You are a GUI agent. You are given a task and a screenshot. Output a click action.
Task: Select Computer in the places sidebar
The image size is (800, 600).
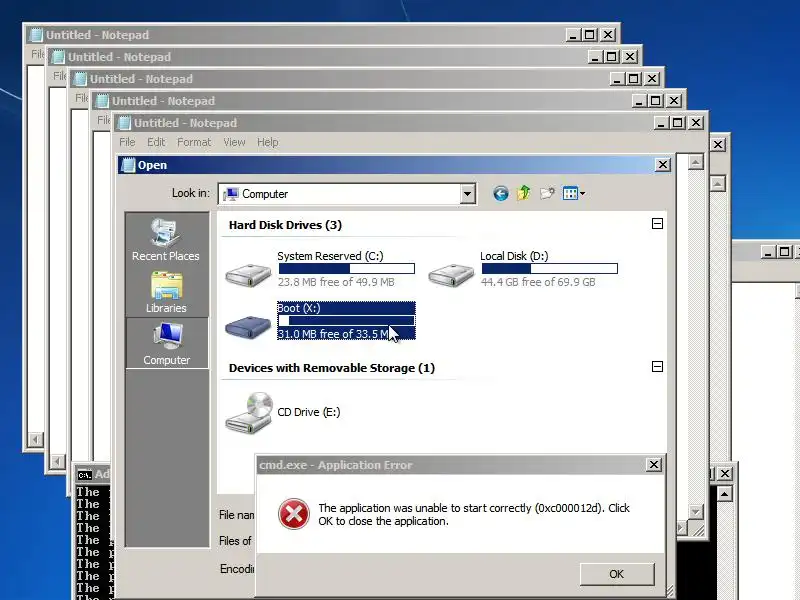click(166, 344)
